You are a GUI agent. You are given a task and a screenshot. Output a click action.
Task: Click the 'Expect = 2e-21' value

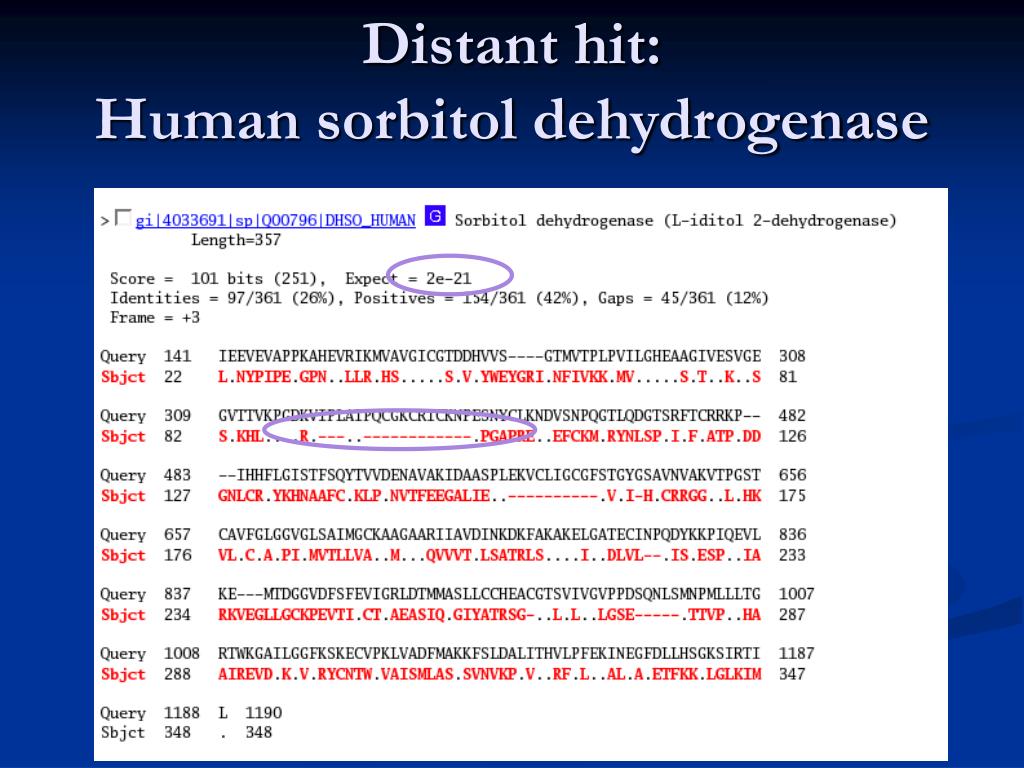pyautogui.click(x=408, y=279)
